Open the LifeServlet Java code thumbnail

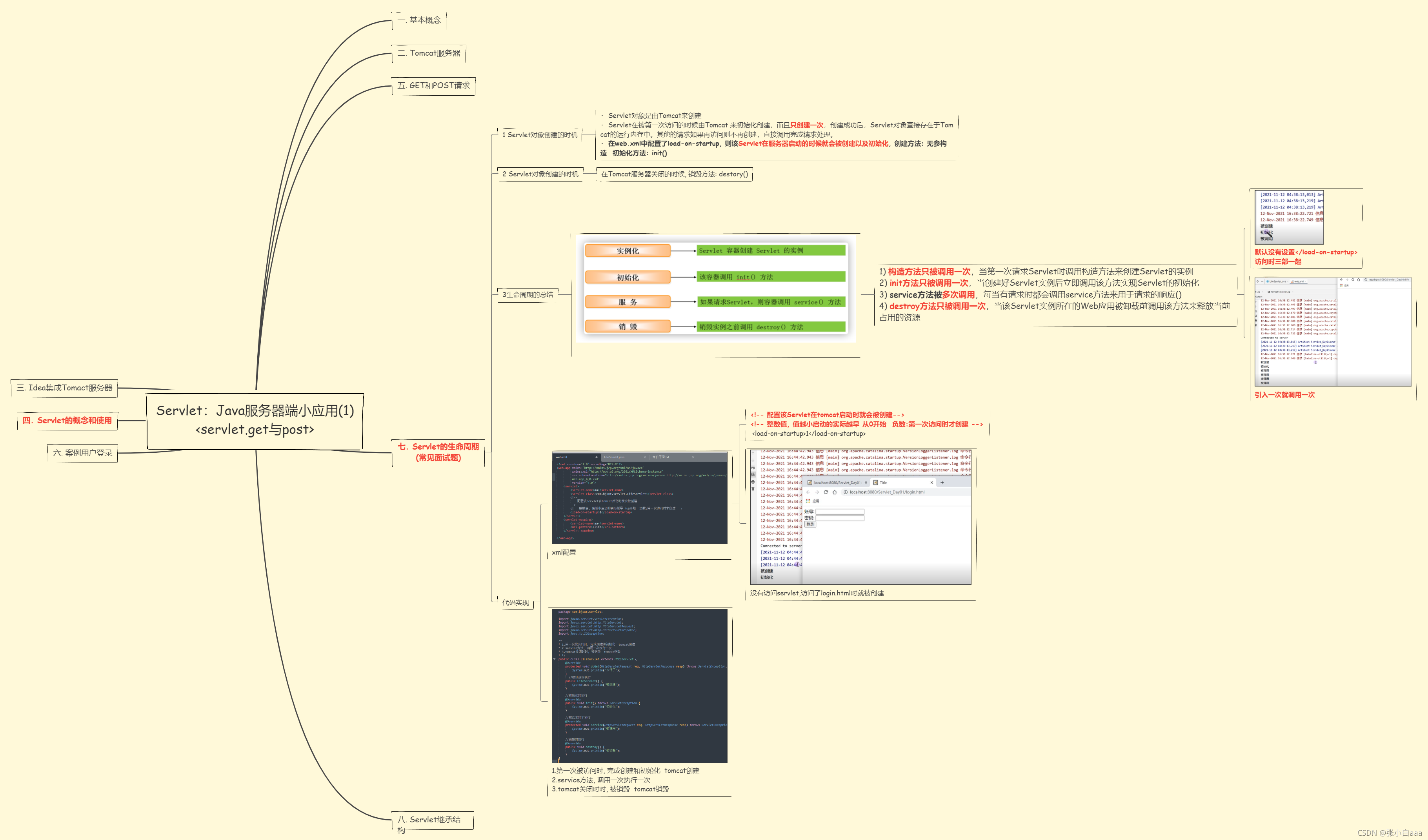point(639,686)
